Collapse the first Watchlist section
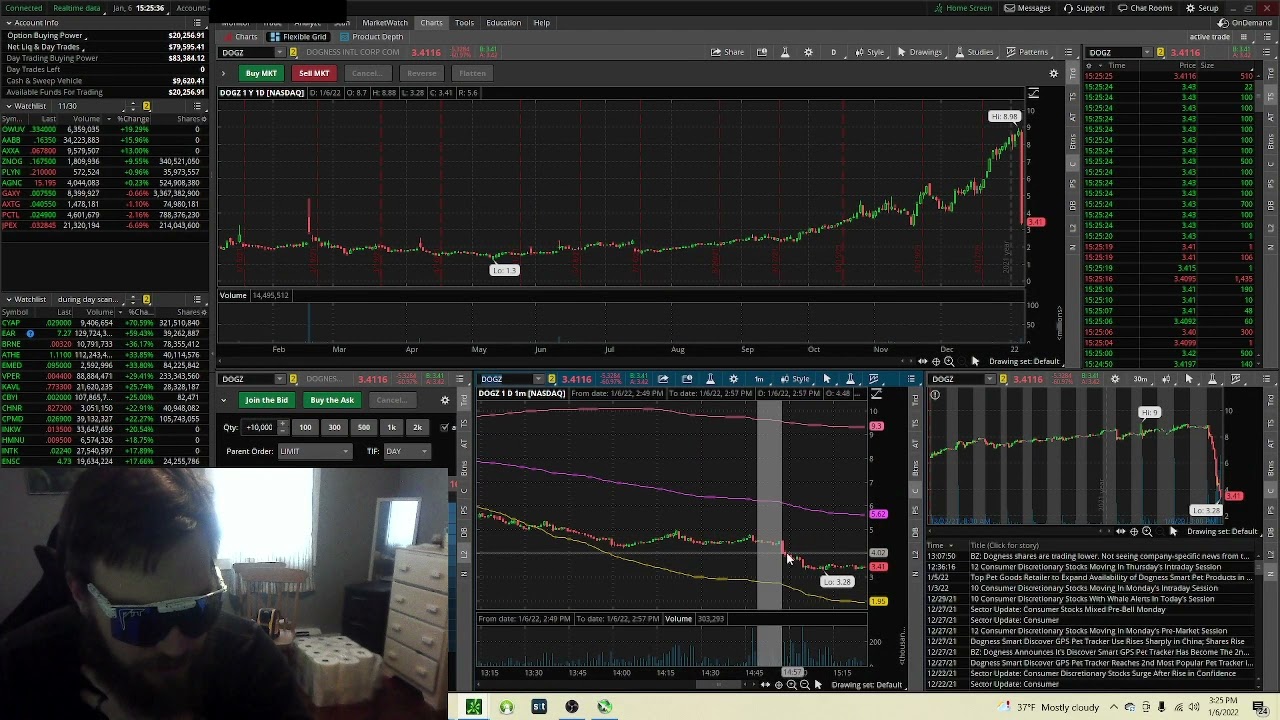Viewport: 1280px width, 720px height. pyautogui.click(x=8, y=106)
